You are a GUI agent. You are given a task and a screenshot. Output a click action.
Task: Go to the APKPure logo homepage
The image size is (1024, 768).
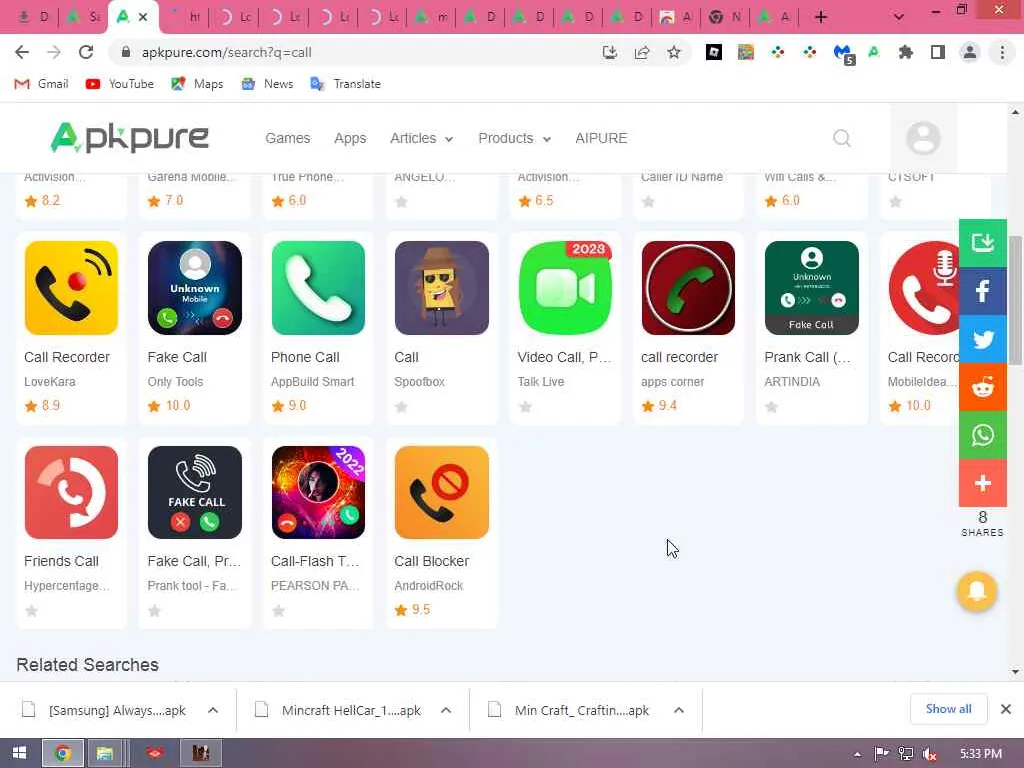(129, 137)
